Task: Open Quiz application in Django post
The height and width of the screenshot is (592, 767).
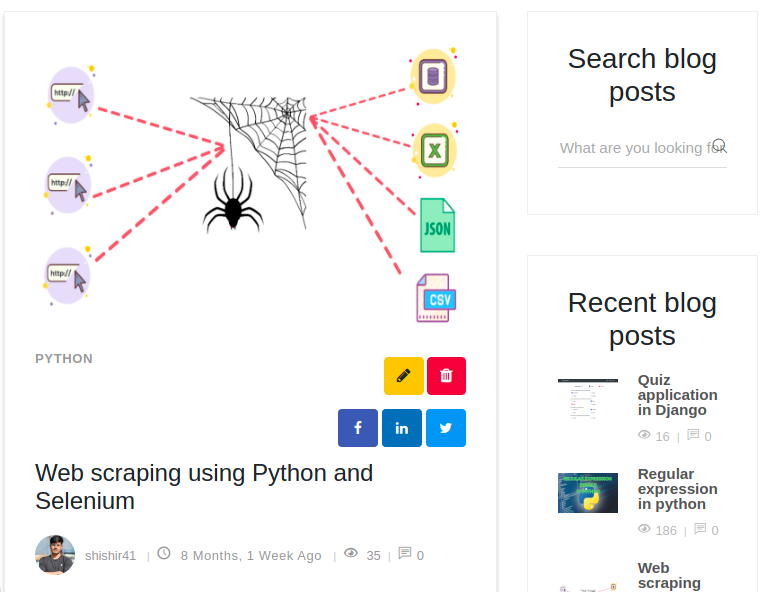Action: [x=677, y=395]
